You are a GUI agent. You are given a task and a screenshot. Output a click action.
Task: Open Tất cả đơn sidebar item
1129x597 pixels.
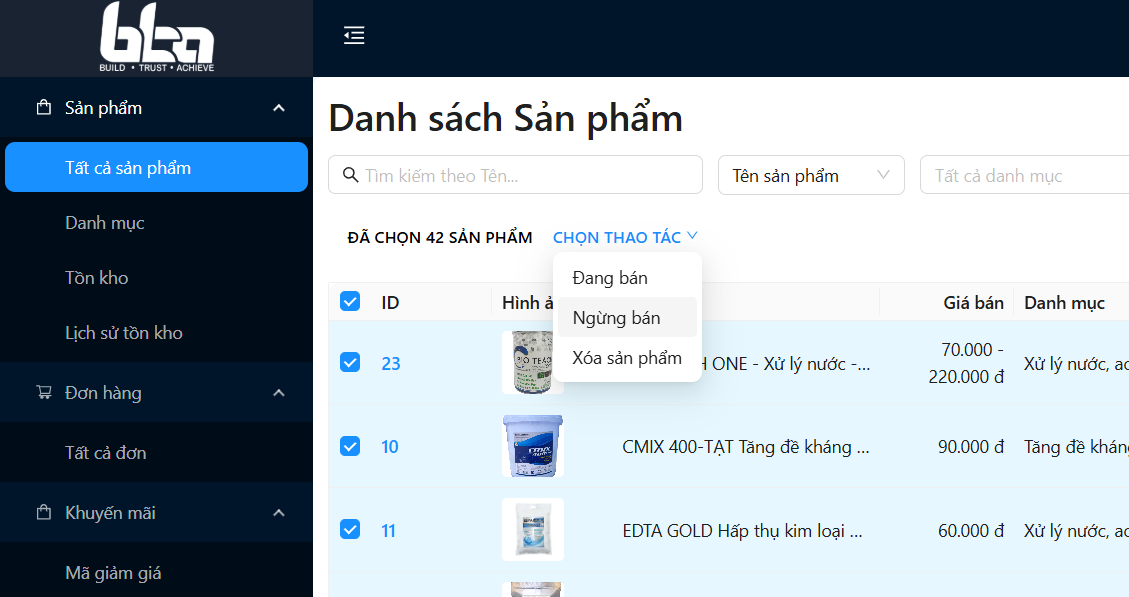[x=156, y=452]
